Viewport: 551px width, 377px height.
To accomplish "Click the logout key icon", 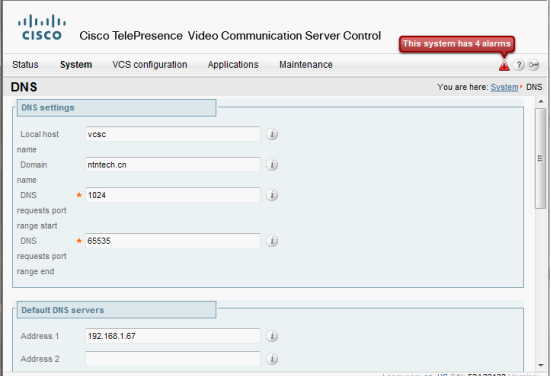I will pyautogui.click(x=533, y=65).
